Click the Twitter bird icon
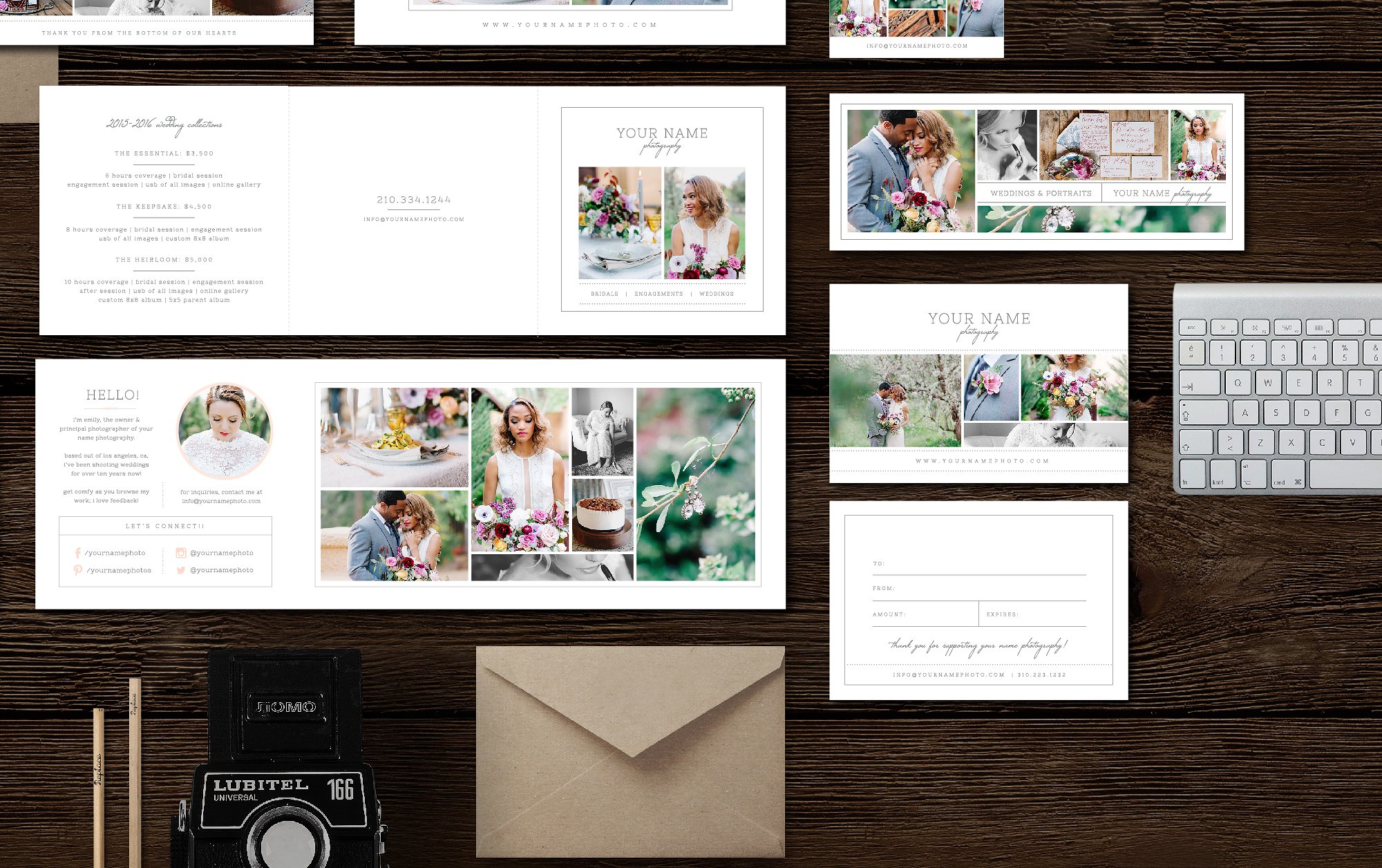 (181, 570)
